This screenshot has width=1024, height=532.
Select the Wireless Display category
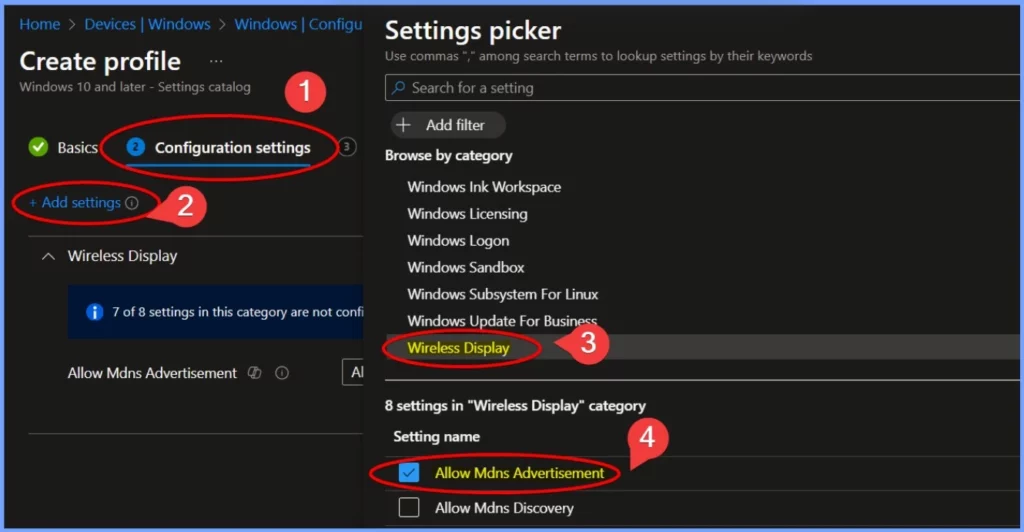pos(458,348)
